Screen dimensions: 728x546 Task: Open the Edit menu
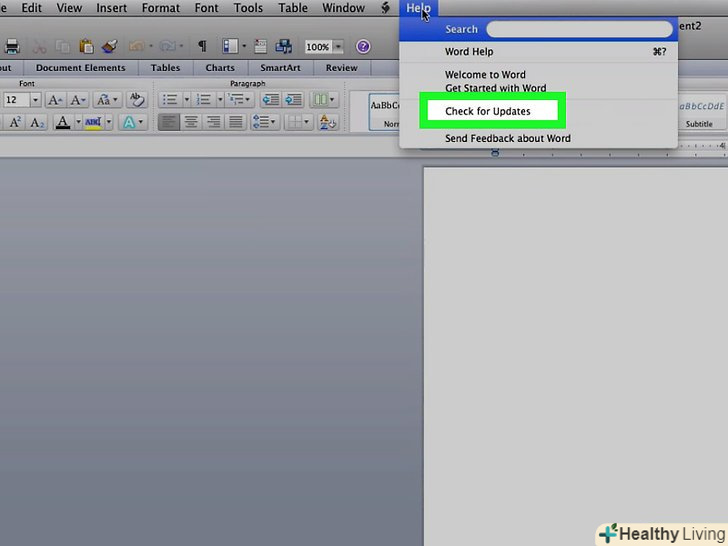pos(32,8)
